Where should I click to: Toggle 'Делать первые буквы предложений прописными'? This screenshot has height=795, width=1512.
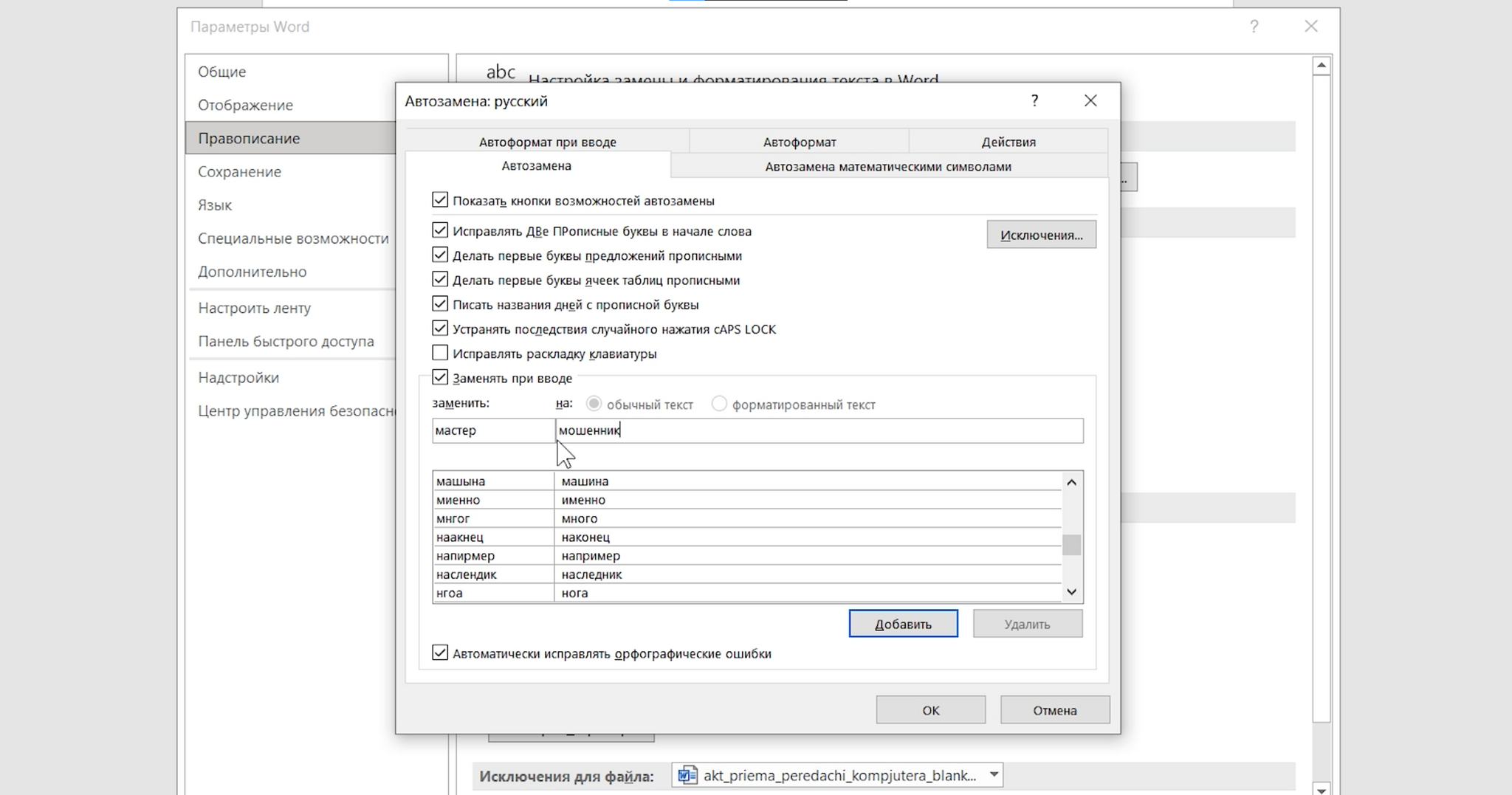[440, 255]
